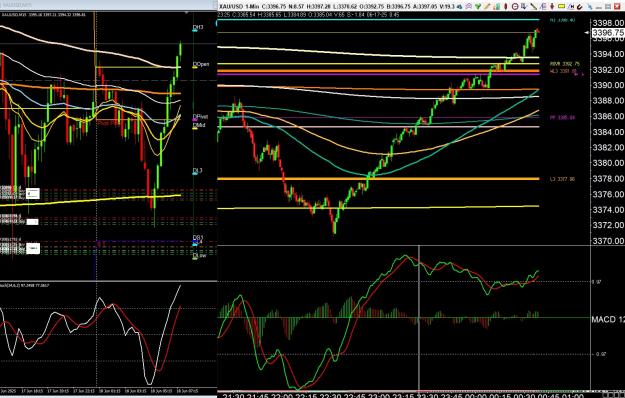The image size is (625, 398).
Task: Select the pencil drawing tool
Action: tap(487, 6)
